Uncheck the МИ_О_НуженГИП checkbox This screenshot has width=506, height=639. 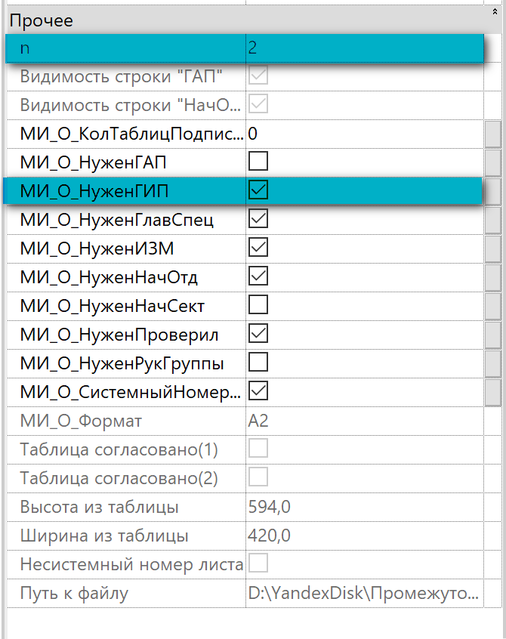click(x=258, y=190)
